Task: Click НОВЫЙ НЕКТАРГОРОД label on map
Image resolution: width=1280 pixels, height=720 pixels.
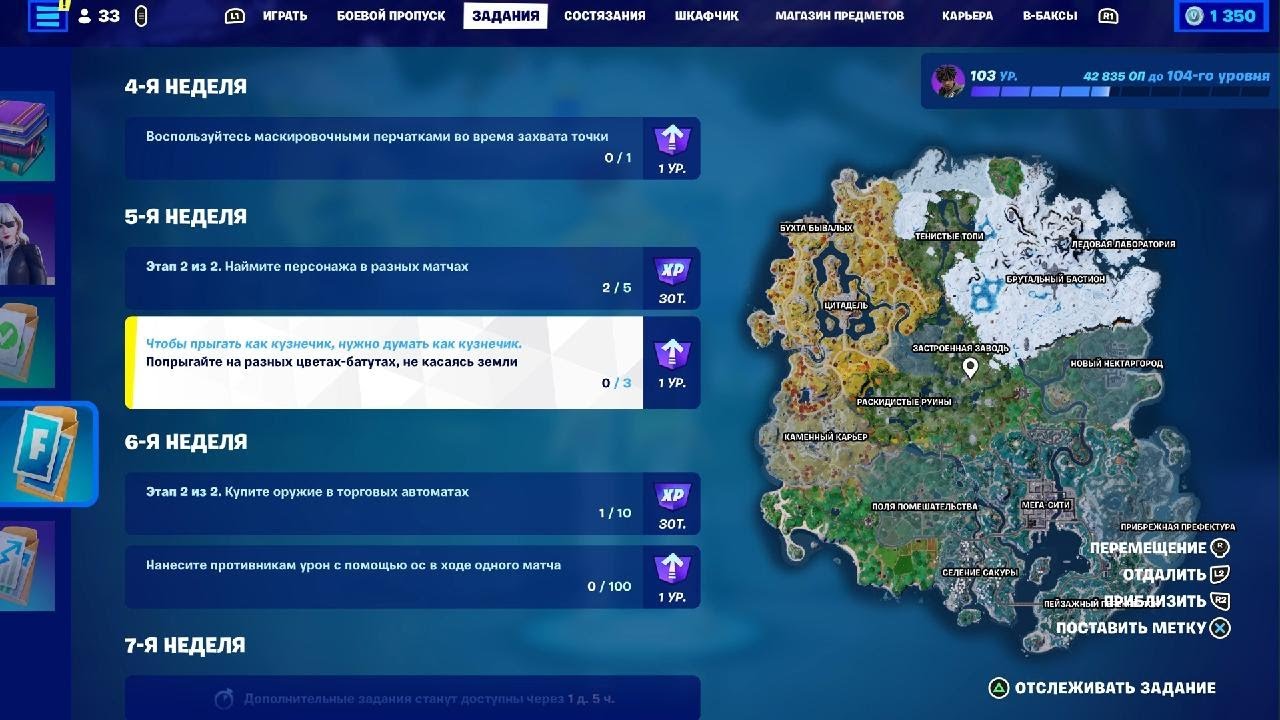Action: point(1116,364)
